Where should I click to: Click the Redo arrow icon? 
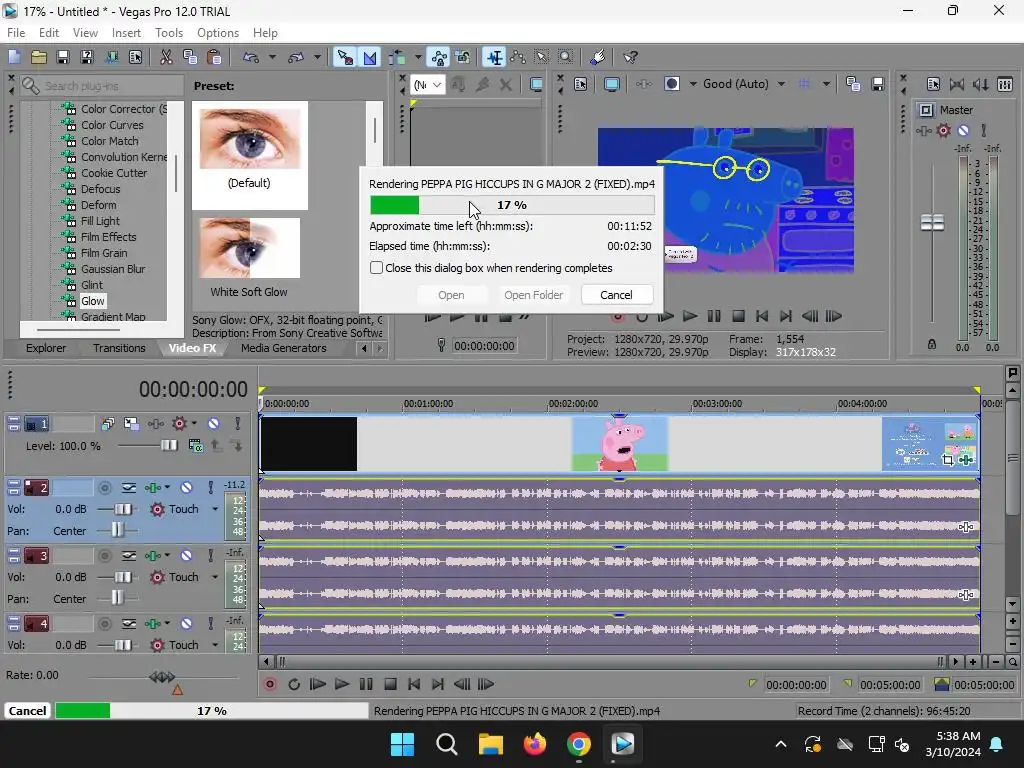point(296,57)
